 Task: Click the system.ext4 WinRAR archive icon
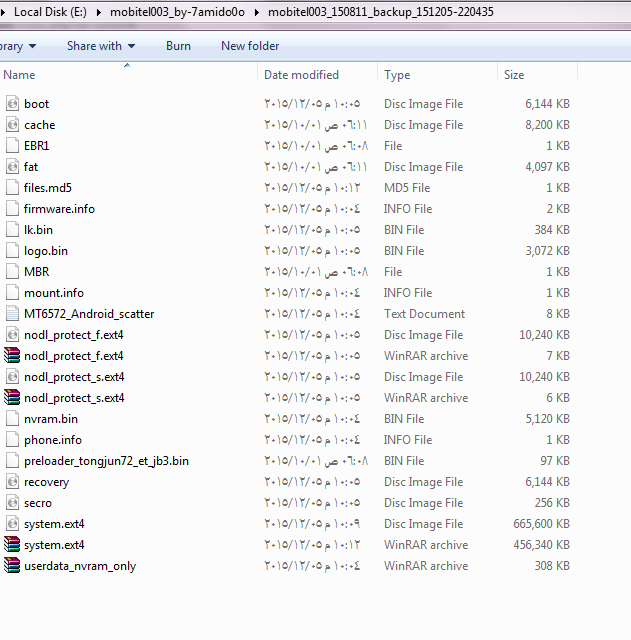pyautogui.click(x=12, y=545)
